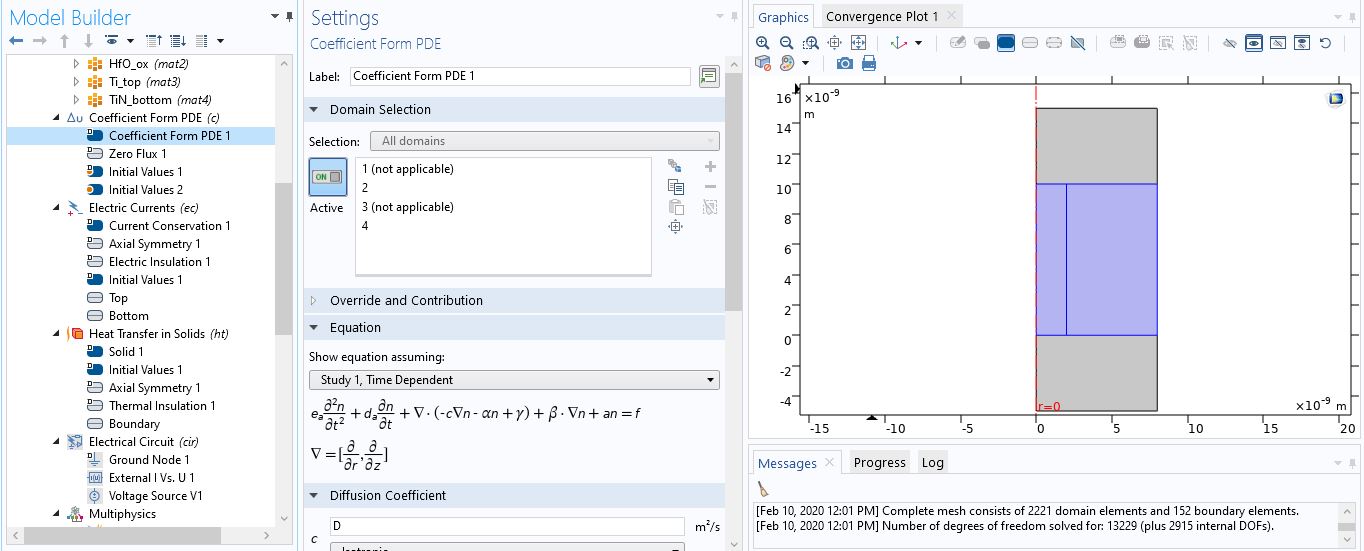Toggle the Select Domains button

(1006, 43)
